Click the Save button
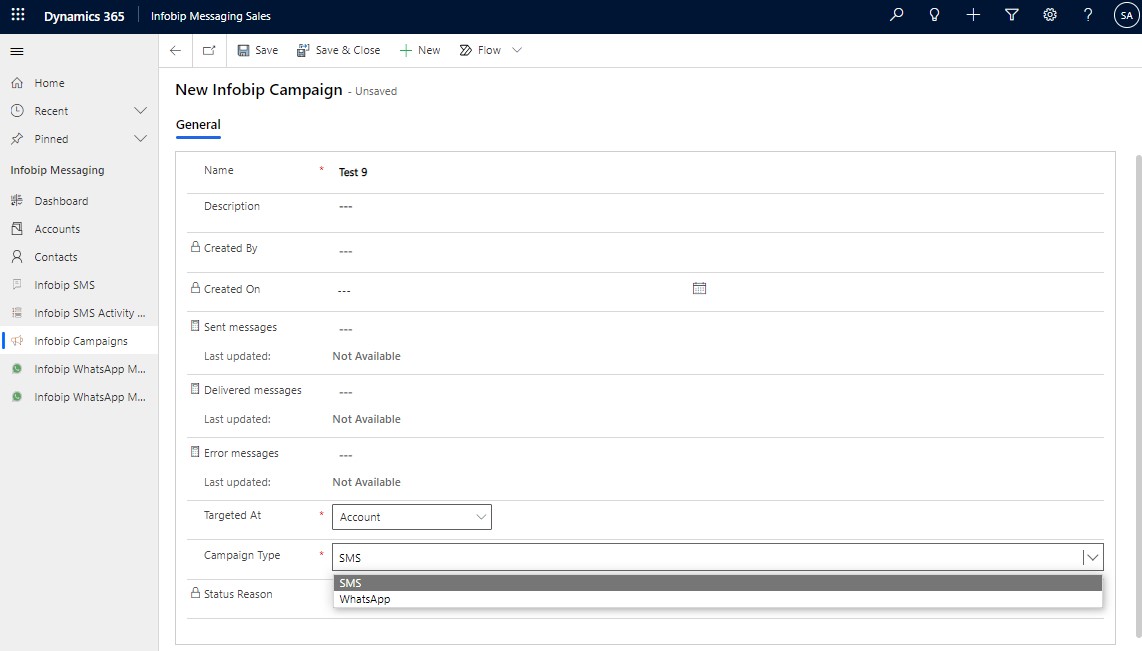Image resolution: width=1142 pixels, height=651 pixels. click(257, 50)
